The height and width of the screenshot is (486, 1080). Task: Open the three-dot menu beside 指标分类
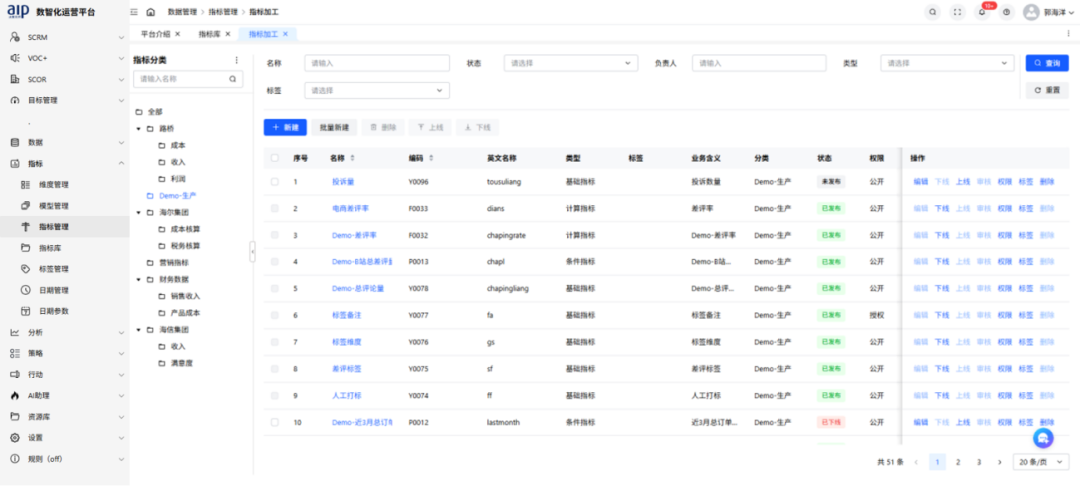[x=237, y=60]
